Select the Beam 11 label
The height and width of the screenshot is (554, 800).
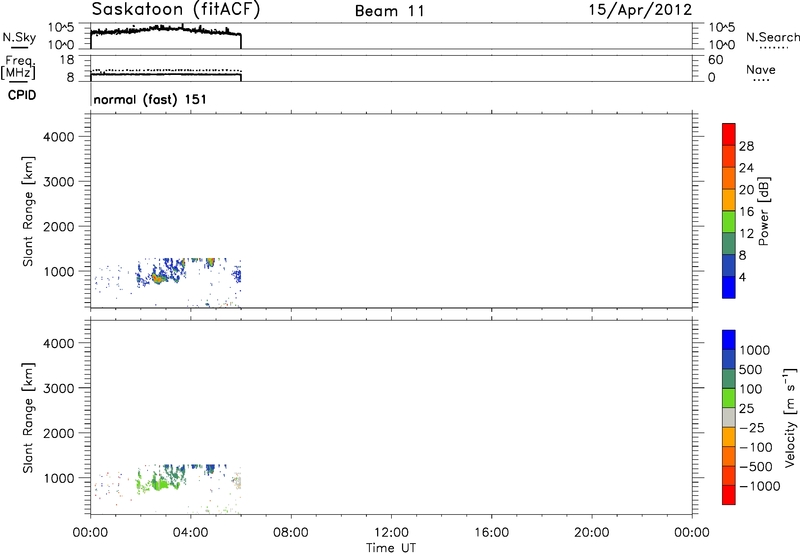(x=390, y=11)
